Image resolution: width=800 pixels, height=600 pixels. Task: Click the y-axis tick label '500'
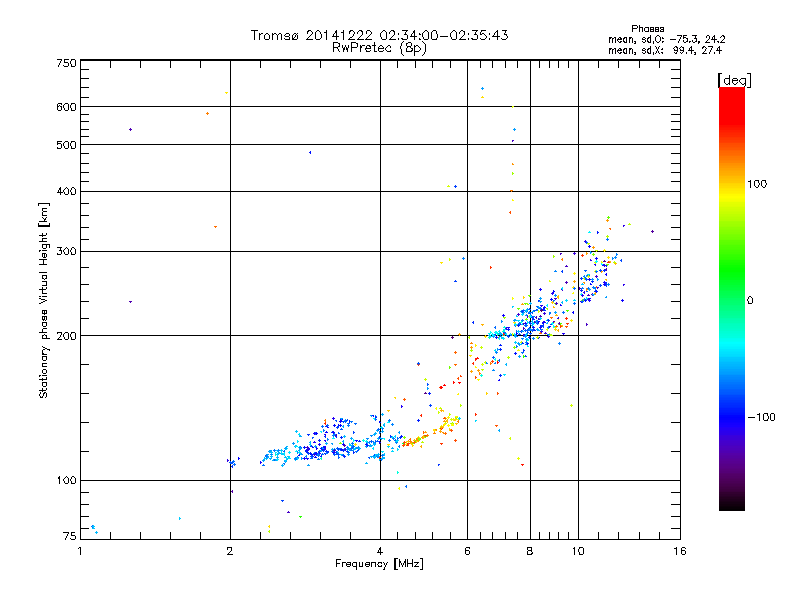coord(66,145)
